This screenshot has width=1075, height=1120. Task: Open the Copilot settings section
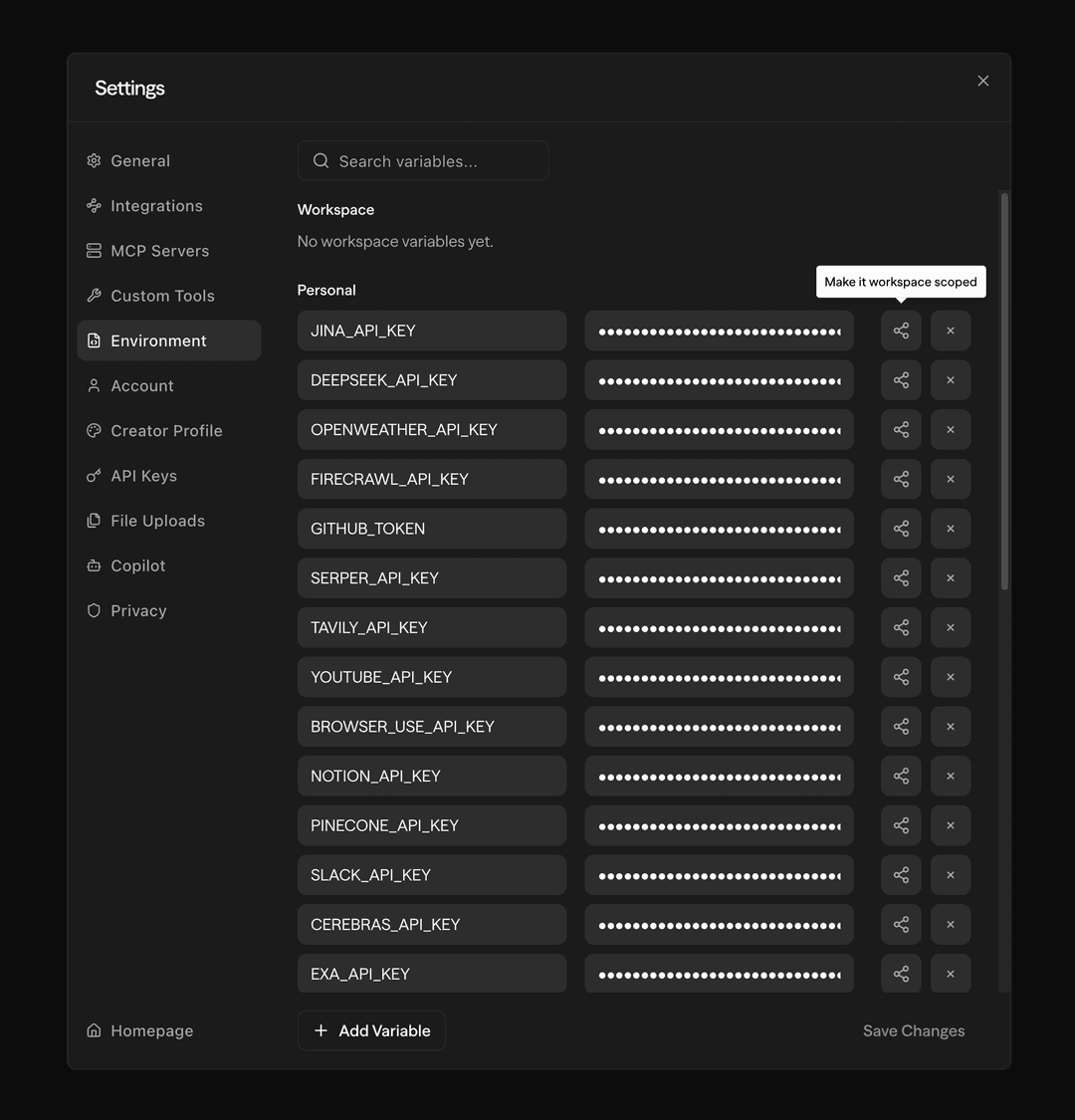[137, 564]
